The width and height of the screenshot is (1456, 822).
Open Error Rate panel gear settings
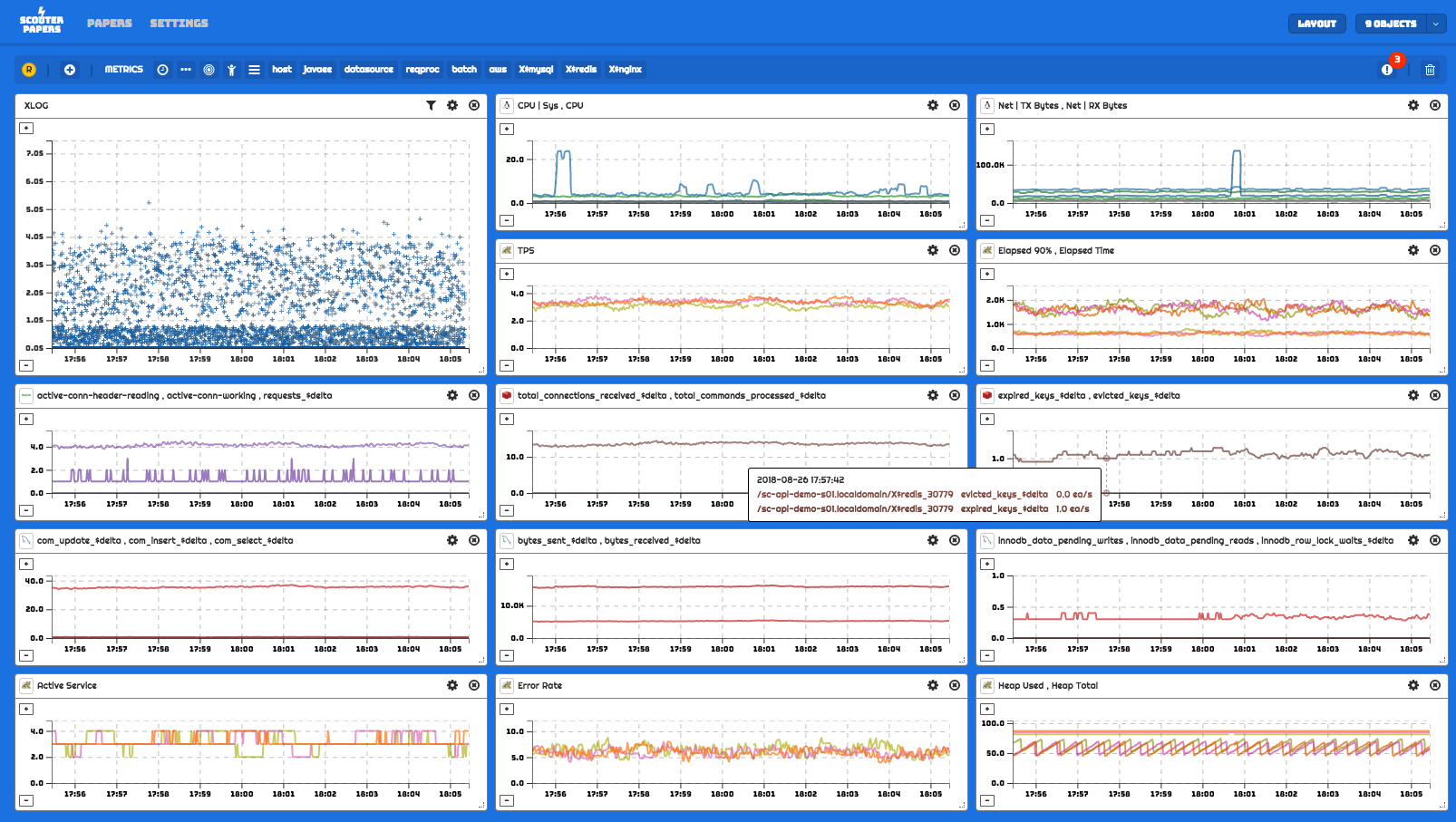pyautogui.click(x=933, y=685)
